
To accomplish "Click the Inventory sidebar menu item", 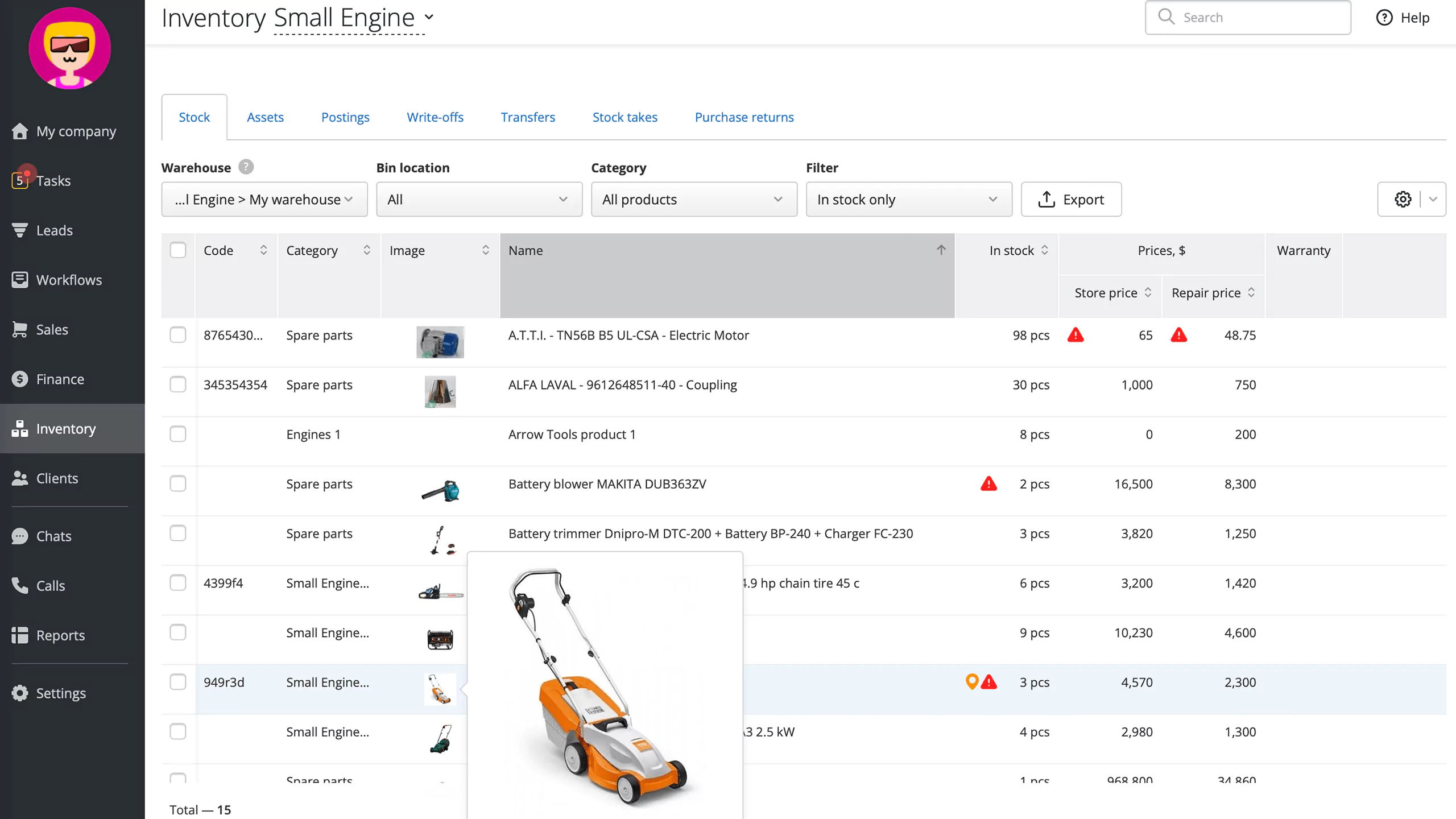I will [x=66, y=428].
